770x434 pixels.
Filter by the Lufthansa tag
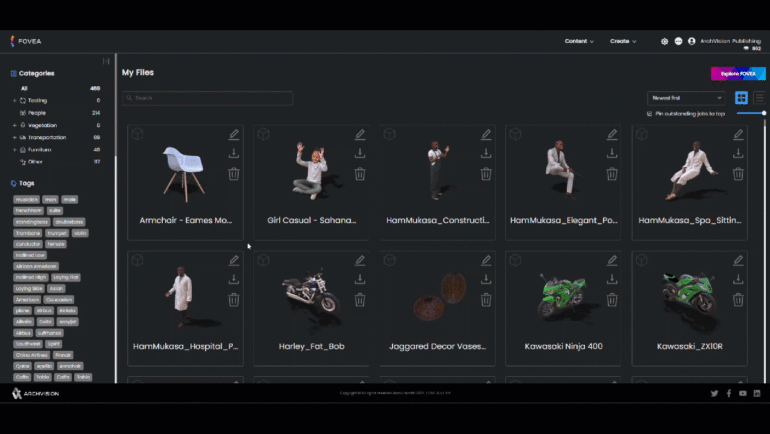pyautogui.click(x=50, y=333)
